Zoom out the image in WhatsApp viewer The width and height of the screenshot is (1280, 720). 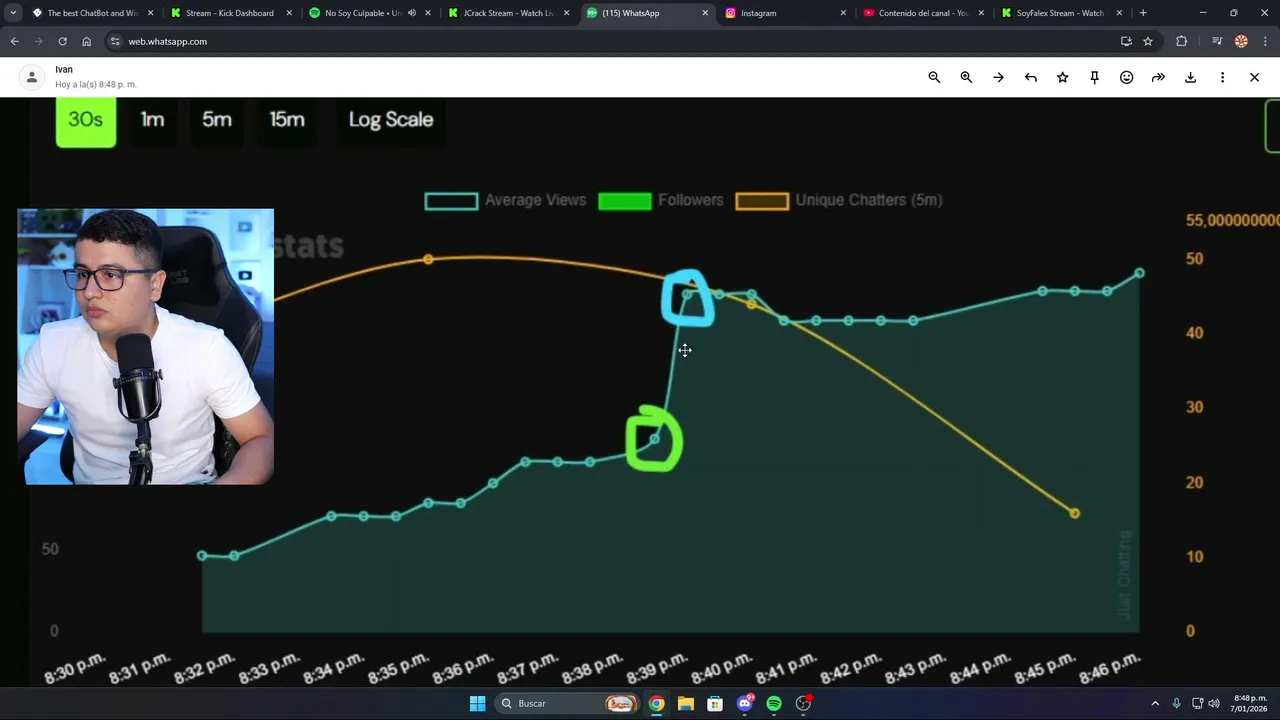(x=934, y=77)
